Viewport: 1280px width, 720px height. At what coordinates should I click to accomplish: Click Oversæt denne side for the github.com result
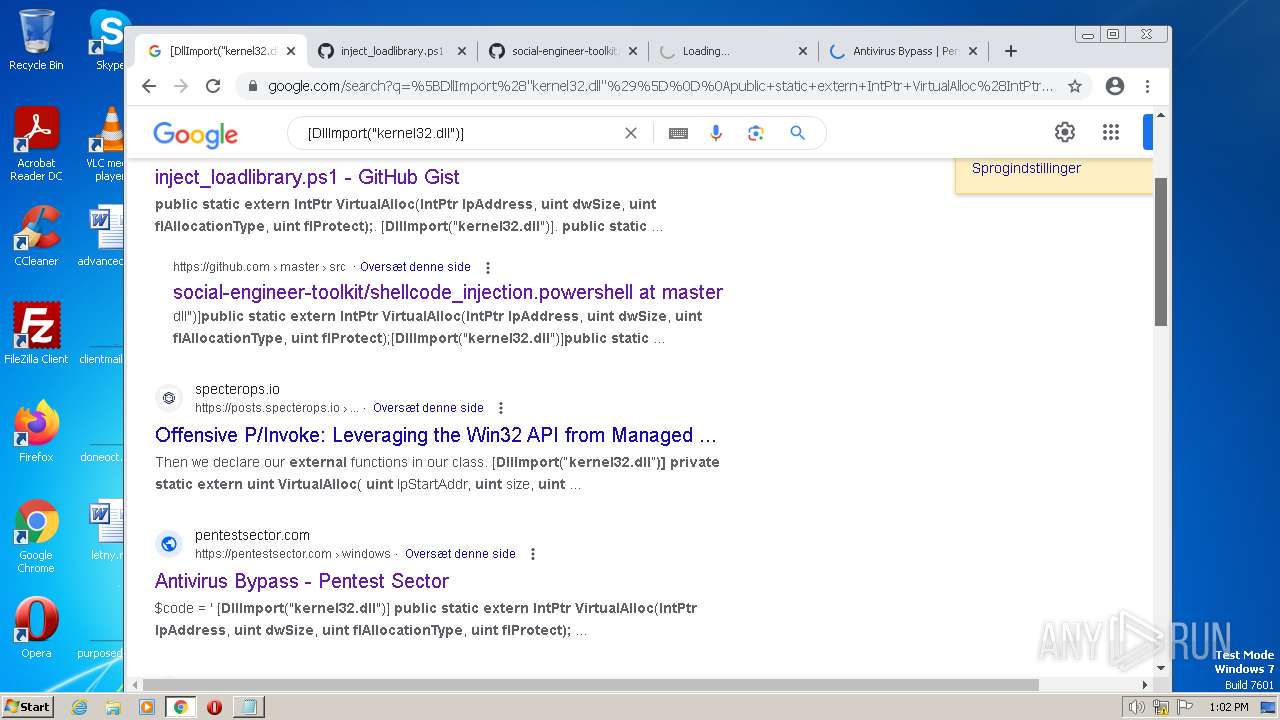(x=415, y=267)
